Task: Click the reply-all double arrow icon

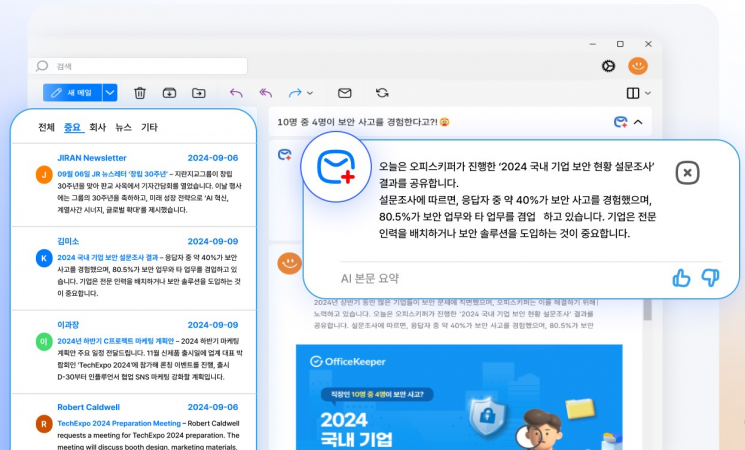Action: pos(266,93)
